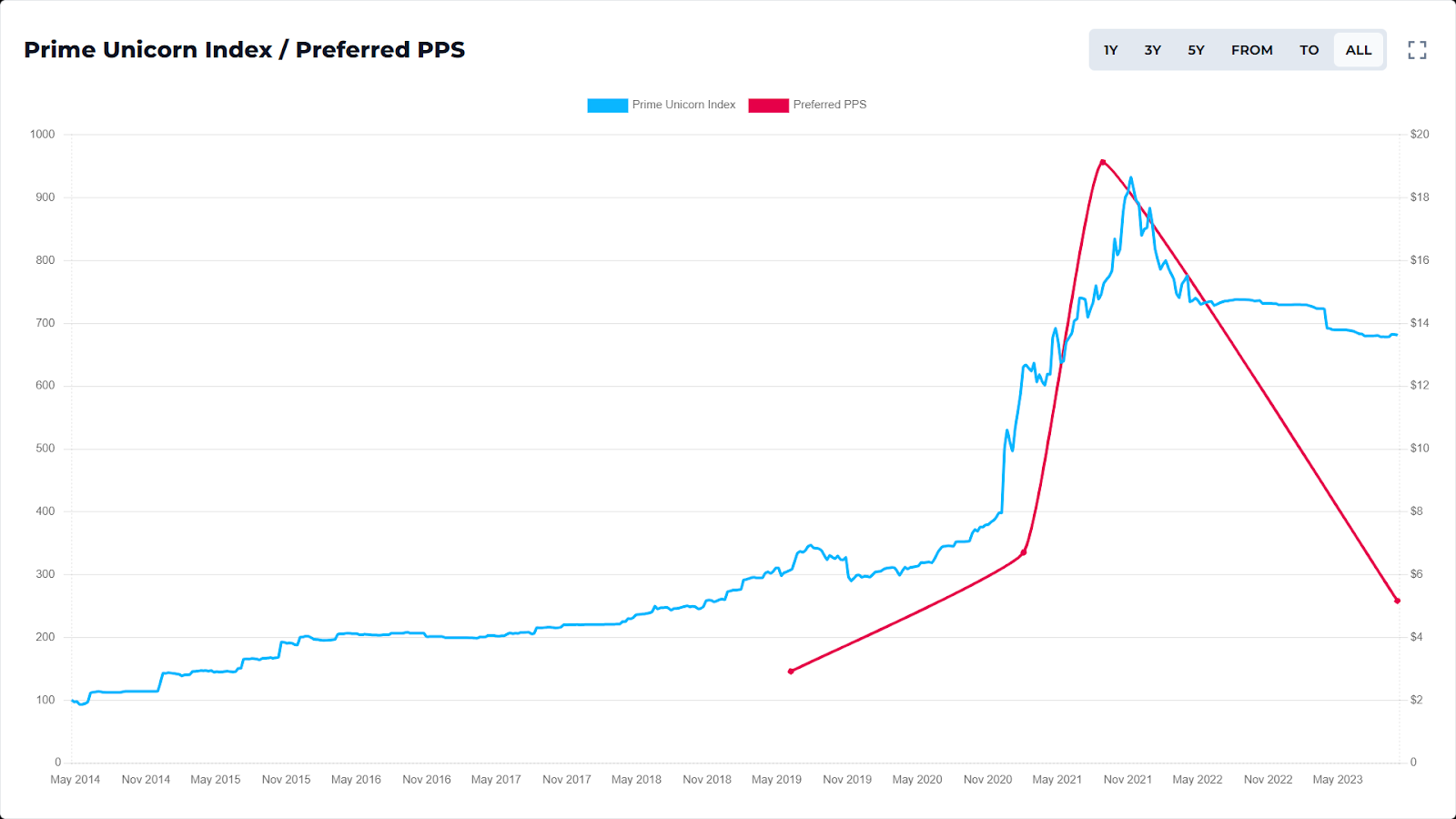Image resolution: width=1456 pixels, height=819 pixels.
Task: Select the 5Y time range
Action: click(x=1196, y=50)
